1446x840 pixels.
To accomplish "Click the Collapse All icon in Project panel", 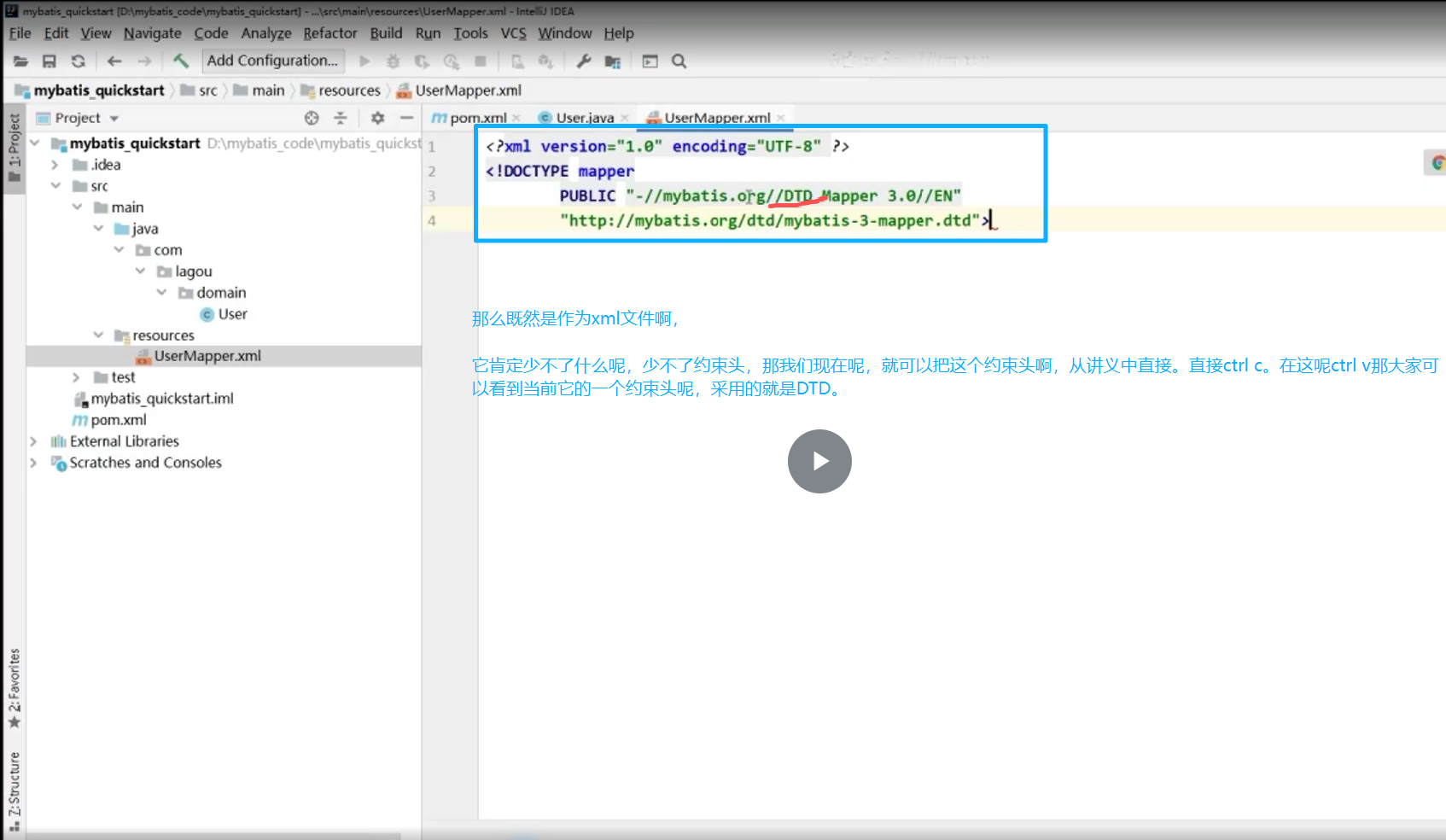I will coord(341,118).
